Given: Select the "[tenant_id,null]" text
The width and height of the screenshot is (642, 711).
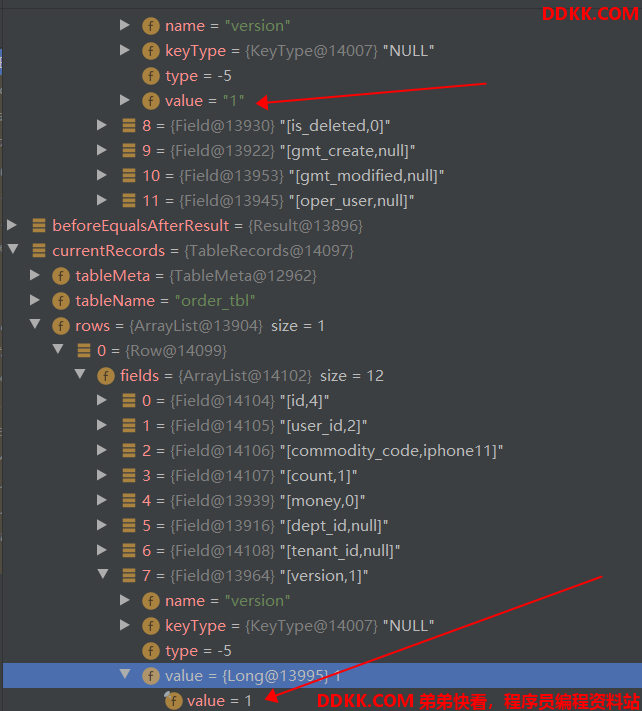Looking at the screenshot, I should 340,551.
